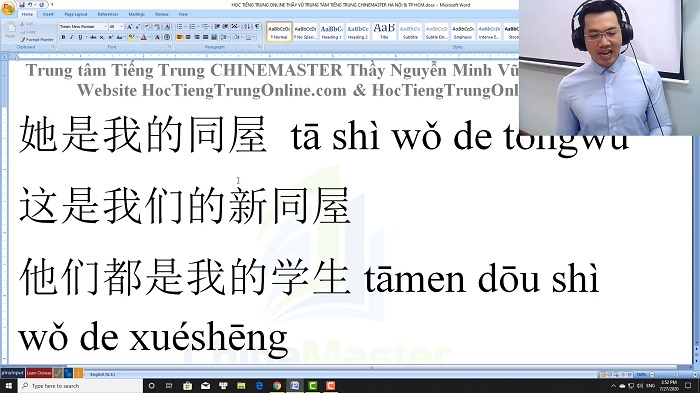The height and width of the screenshot is (393, 700).
Task: Toggle Subscript formatting
Action: point(102,37)
